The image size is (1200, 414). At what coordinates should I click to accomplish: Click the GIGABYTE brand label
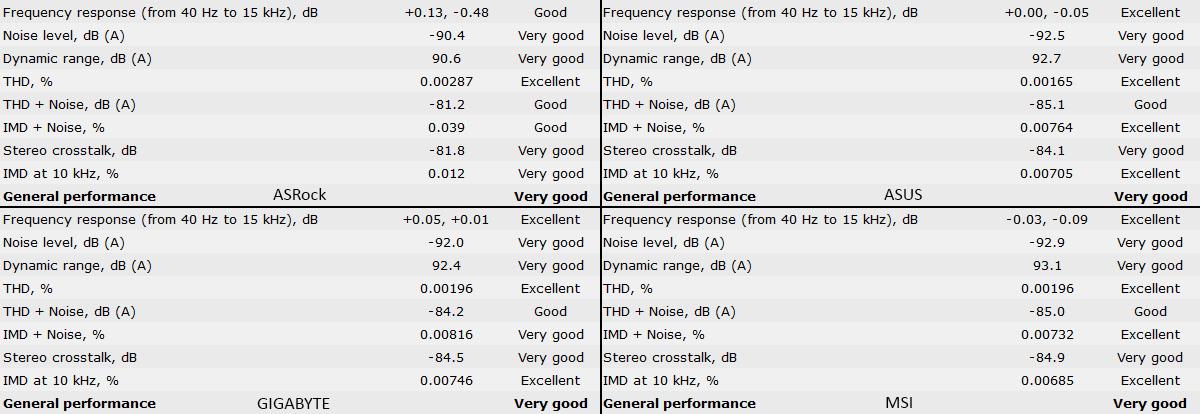(293, 403)
